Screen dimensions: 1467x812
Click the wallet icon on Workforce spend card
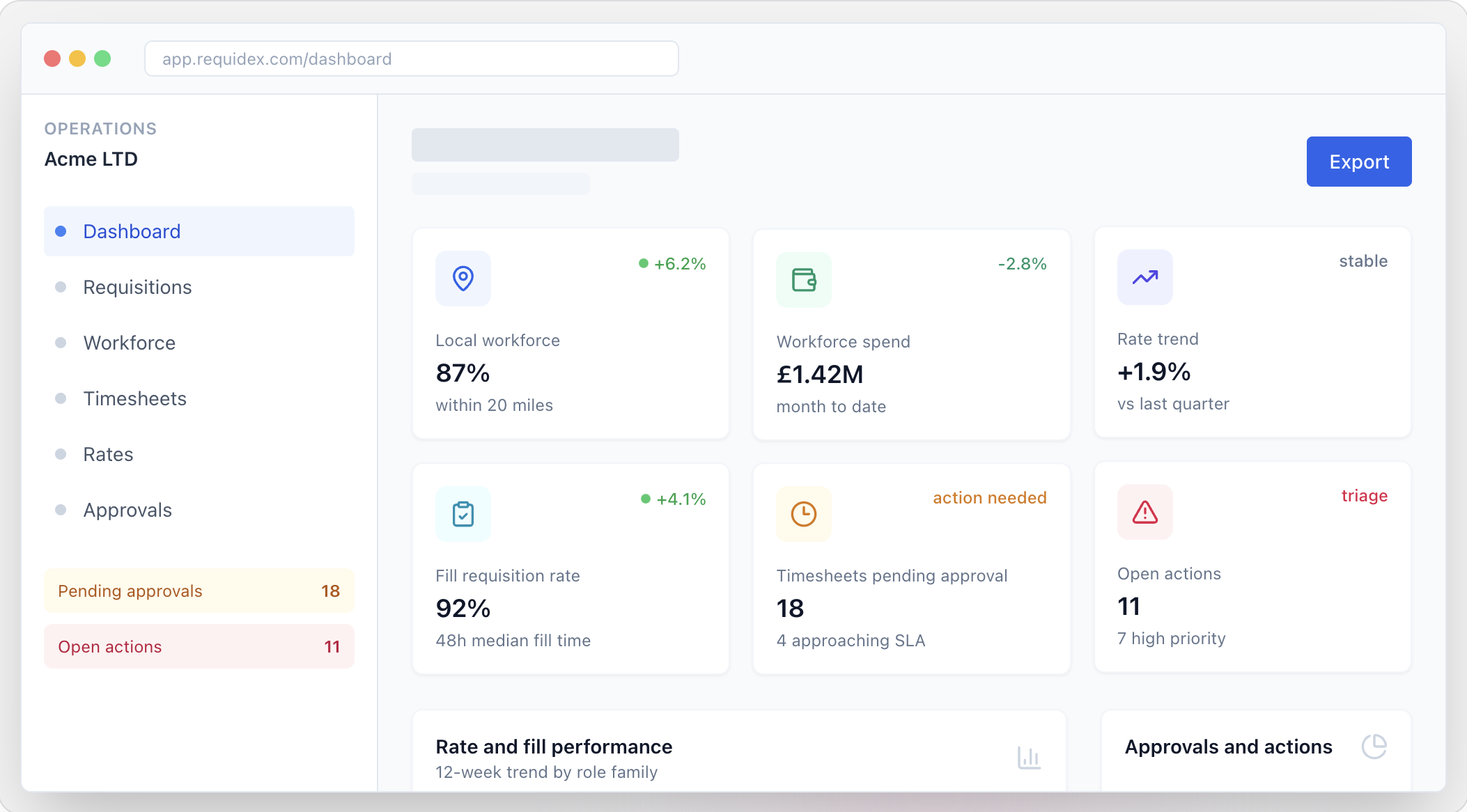pyautogui.click(x=804, y=280)
